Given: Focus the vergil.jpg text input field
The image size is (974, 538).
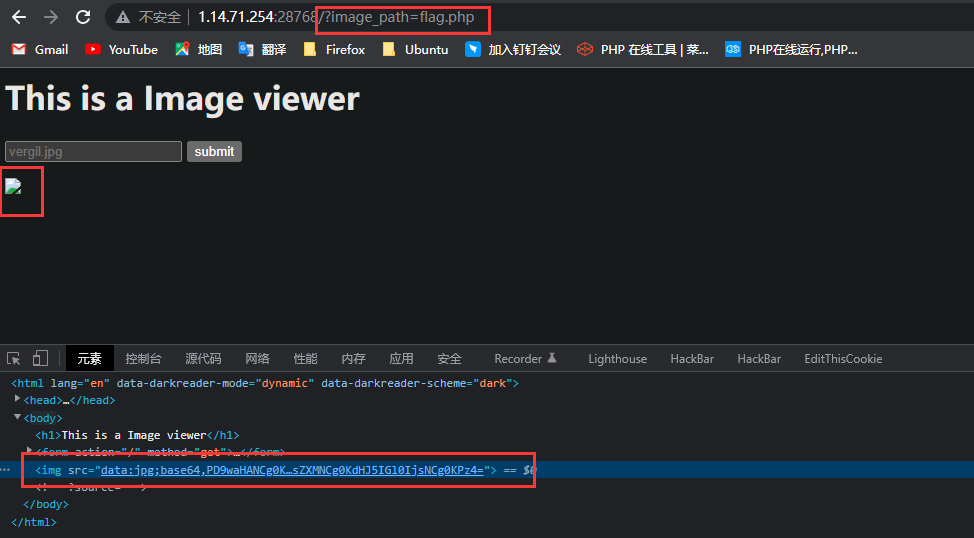Looking at the screenshot, I should tap(93, 151).
